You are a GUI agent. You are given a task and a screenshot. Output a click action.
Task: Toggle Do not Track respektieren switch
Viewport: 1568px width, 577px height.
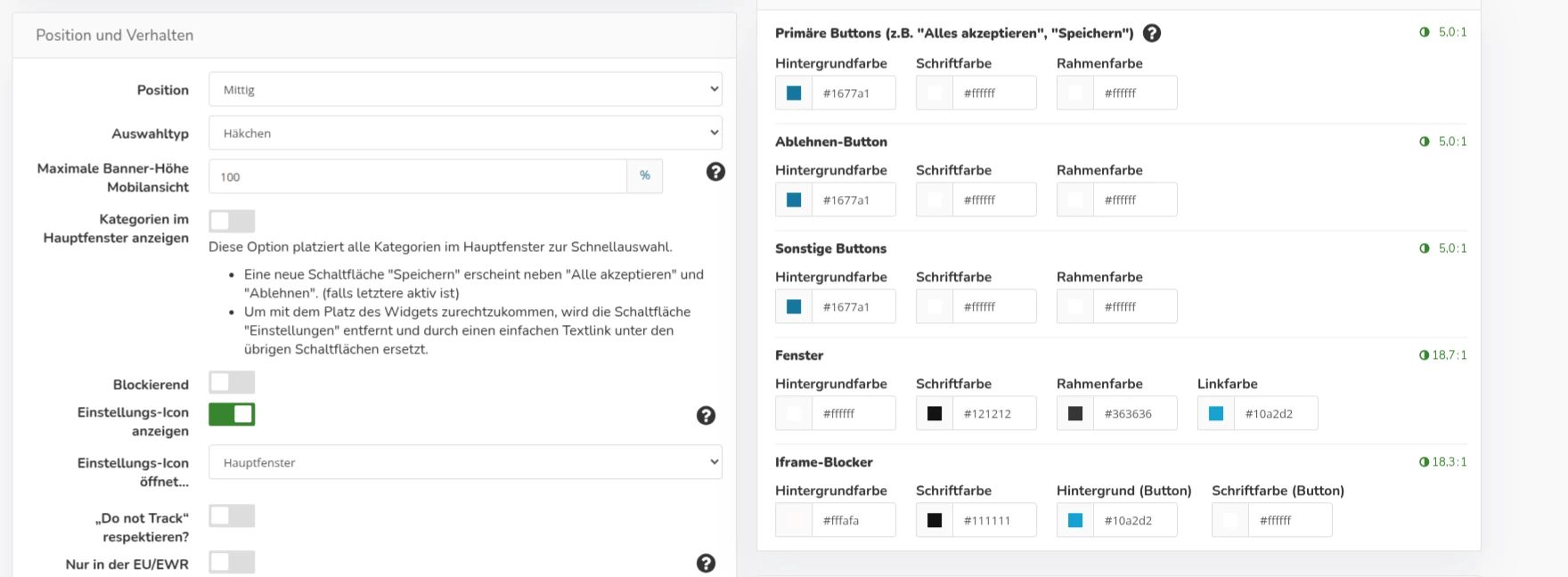pos(232,516)
